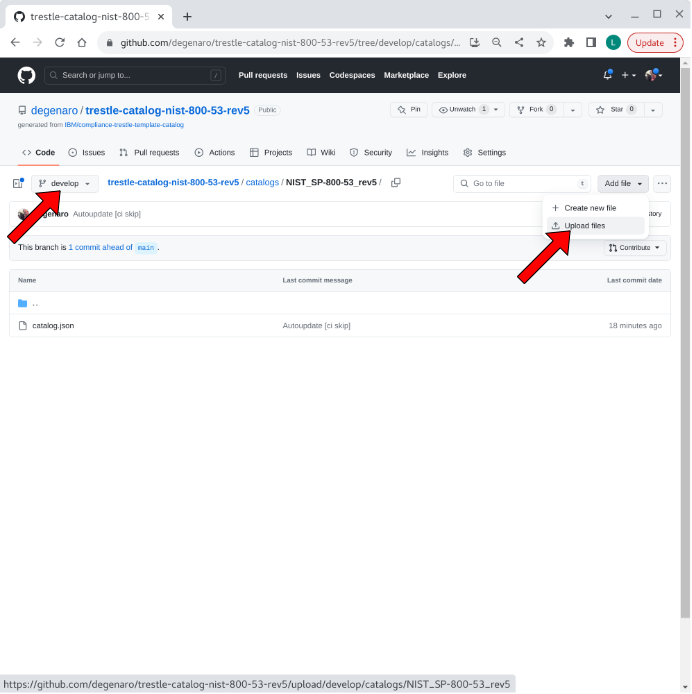Image resolution: width=692 pixels, height=694 pixels.
Task: Open the GitHub home logo
Action: point(26,75)
